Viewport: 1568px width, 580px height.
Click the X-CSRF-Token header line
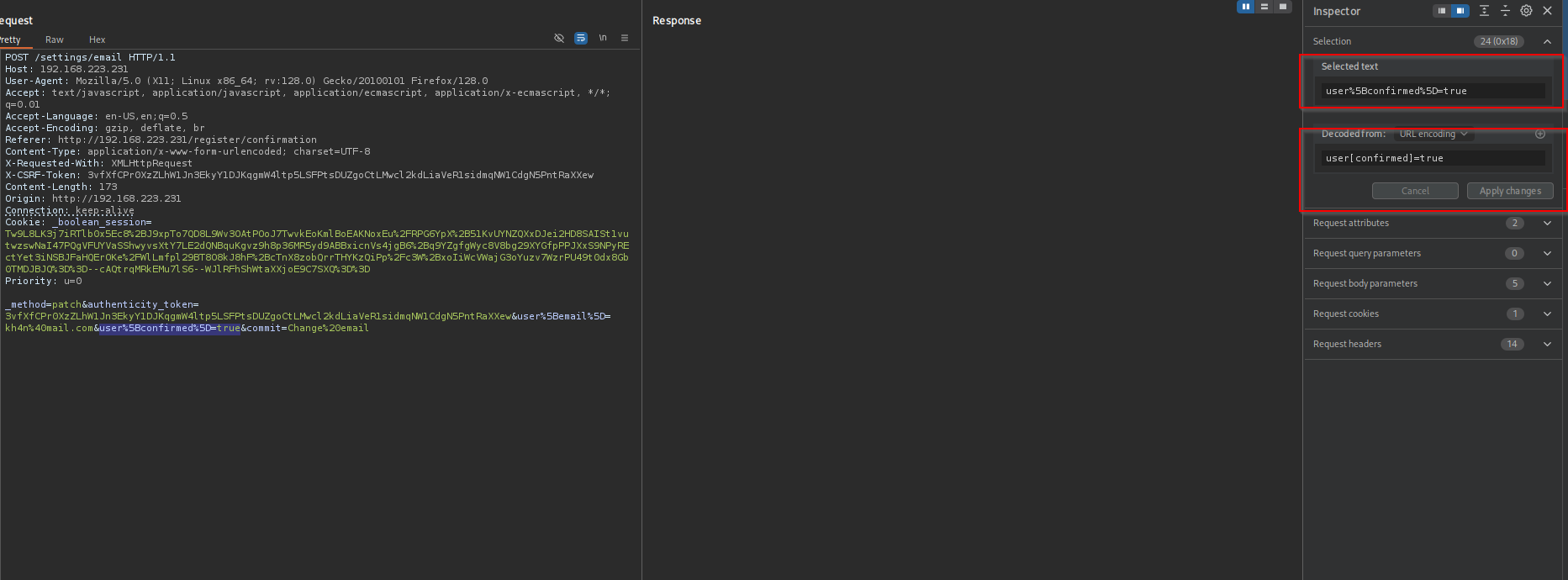pos(299,175)
